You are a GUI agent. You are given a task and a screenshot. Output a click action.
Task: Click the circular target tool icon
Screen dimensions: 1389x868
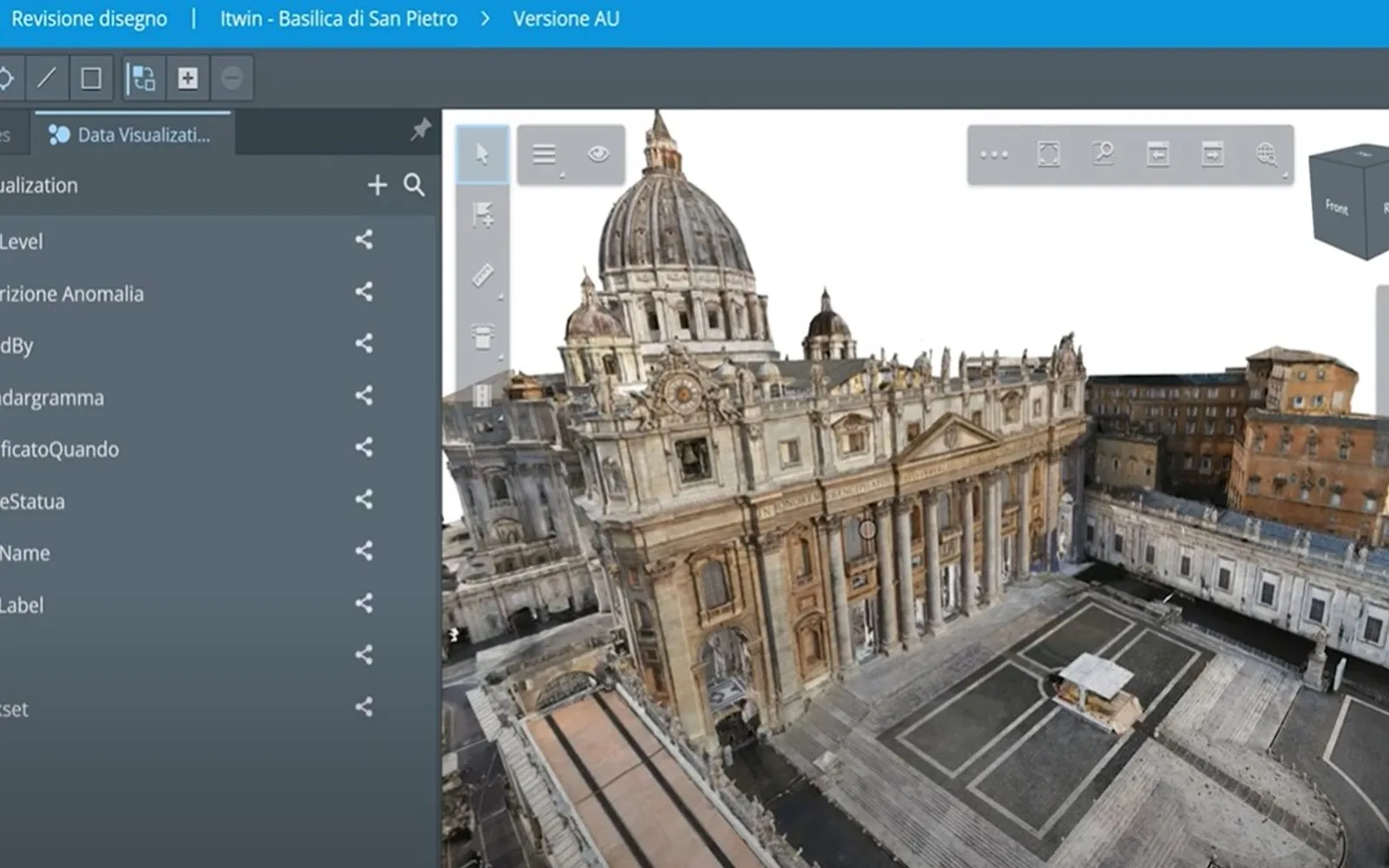point(7,78)
